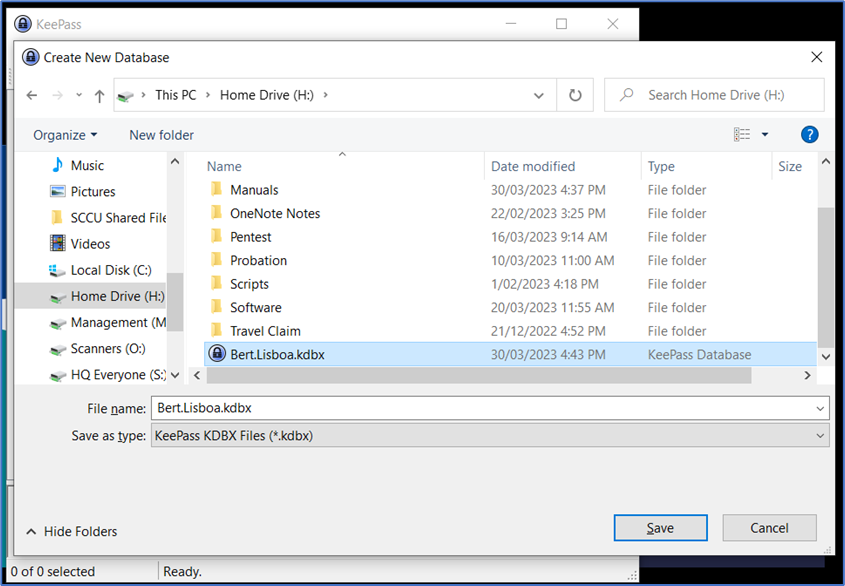The image size is (845, 586).
Task: Open the recent locations dropdown arrow
Action: 79,95
